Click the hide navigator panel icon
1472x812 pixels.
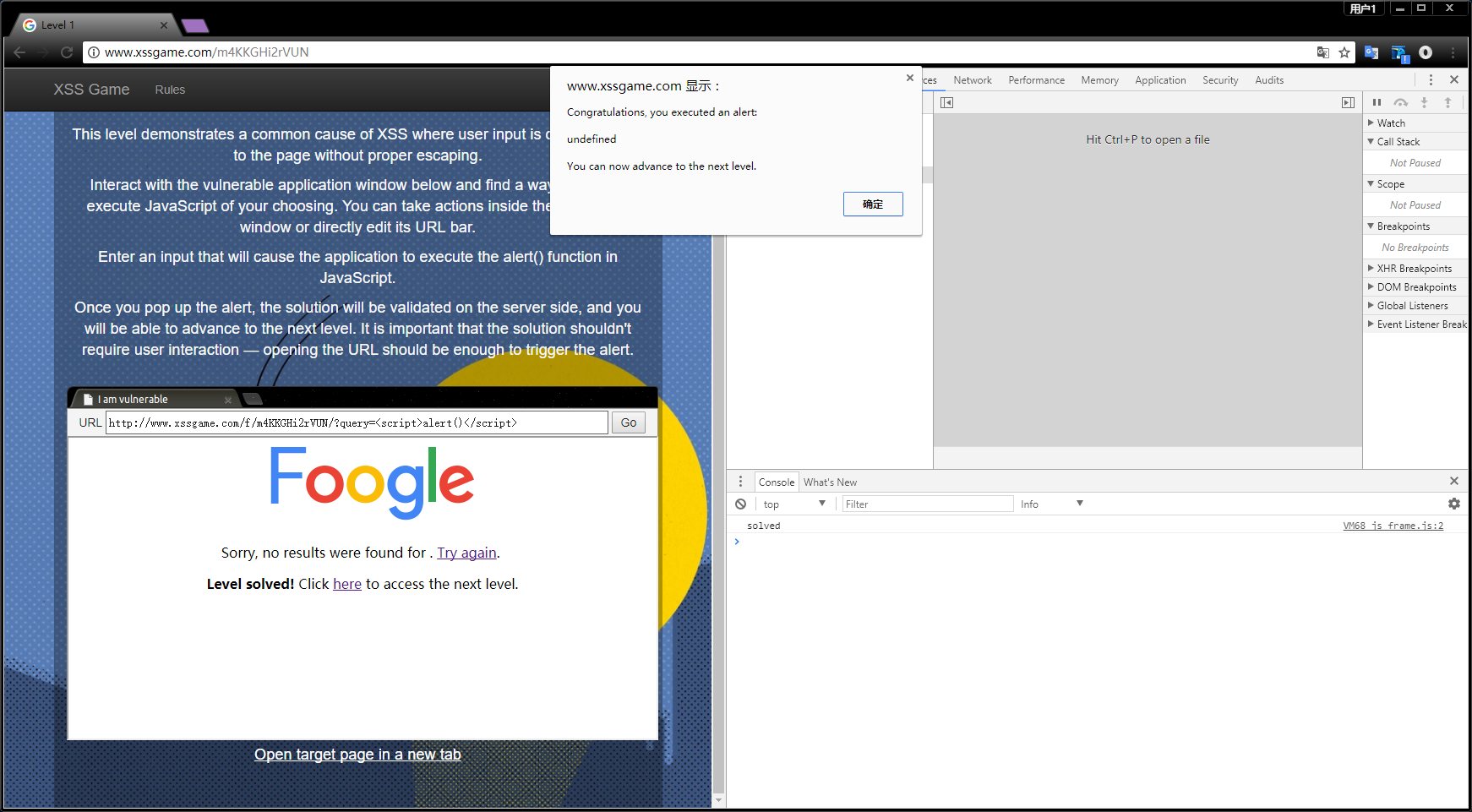[946, 102]
